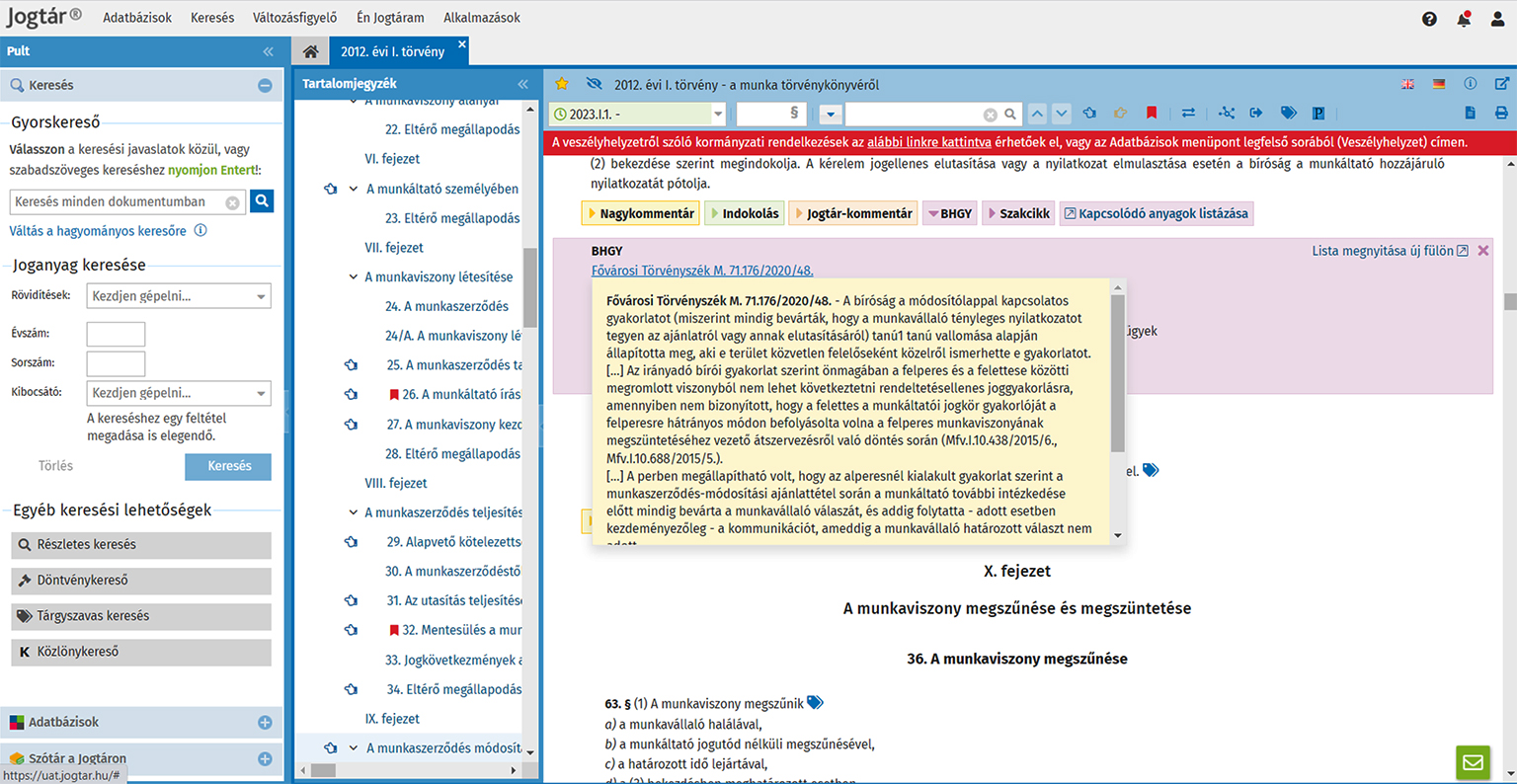Open the Fővárosi Törvényszék M. 71.176/2020/48. link
1517x784 pixels.
click(702, 271)
